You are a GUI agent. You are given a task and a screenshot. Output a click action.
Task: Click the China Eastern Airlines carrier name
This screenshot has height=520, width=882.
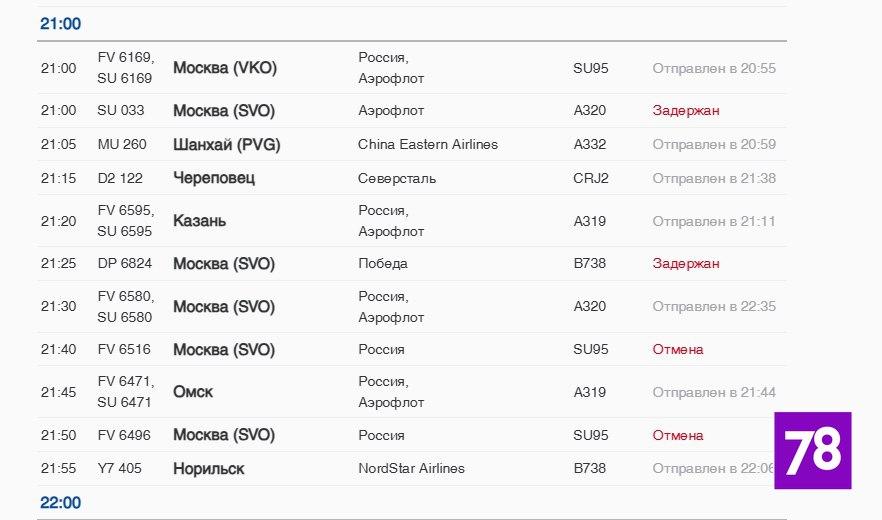point(428,144)
